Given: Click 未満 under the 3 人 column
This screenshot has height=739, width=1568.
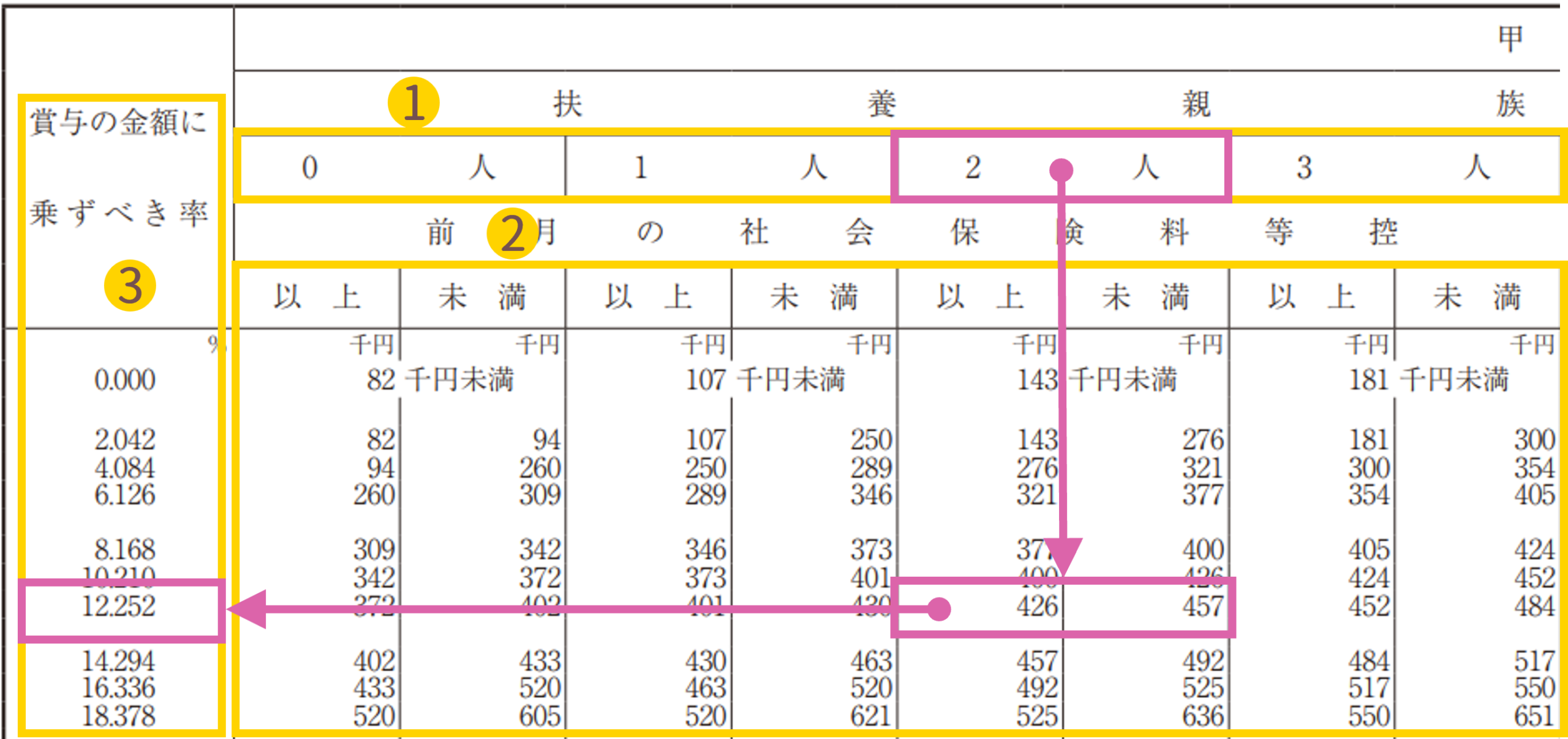Looking at the screenshot, I should tap(1477, 297).
